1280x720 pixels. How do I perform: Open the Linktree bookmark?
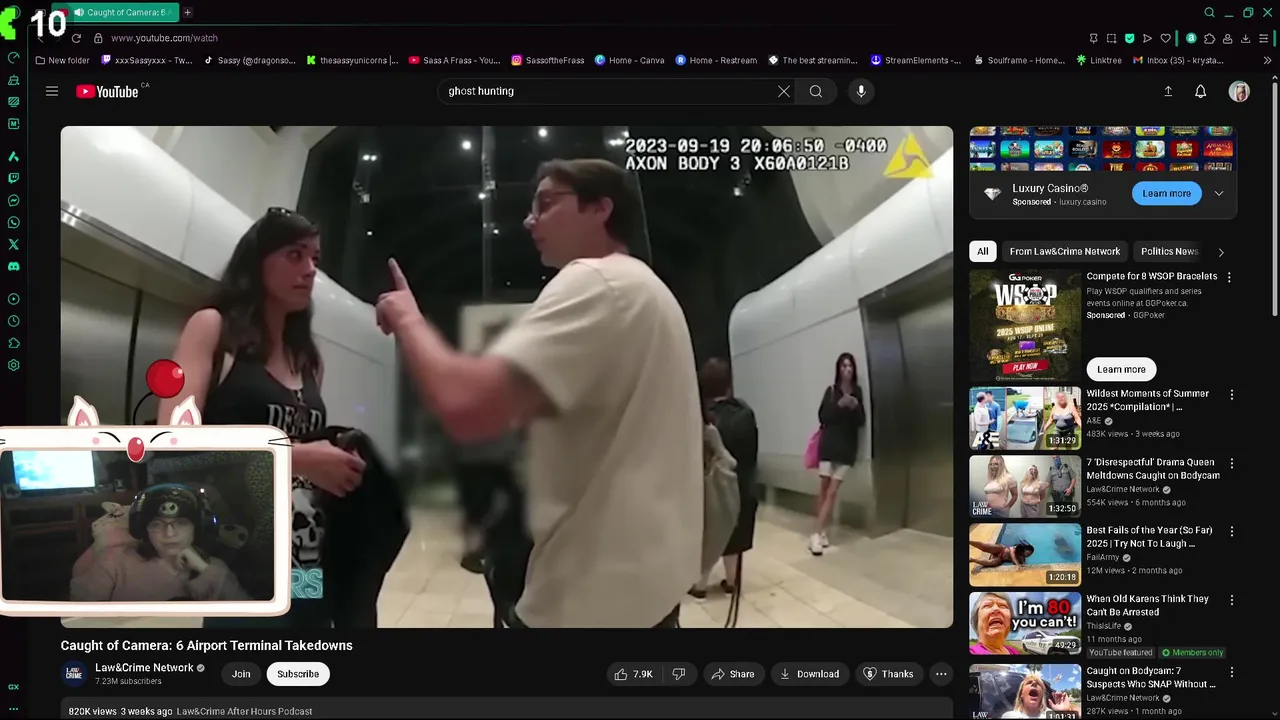pos(1099,60)
